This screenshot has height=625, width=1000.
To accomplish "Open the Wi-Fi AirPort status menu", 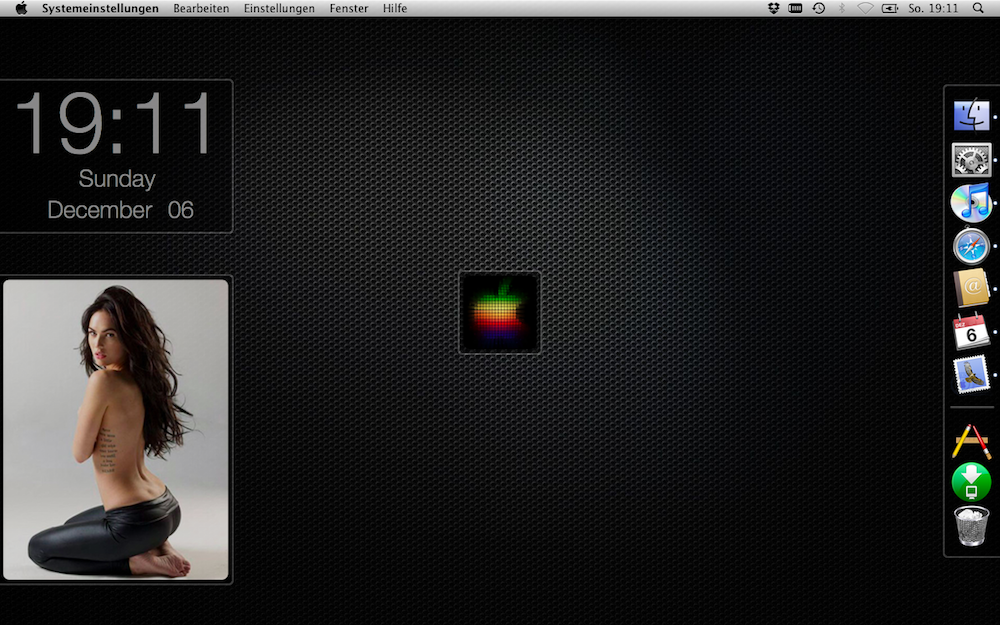I will (x=865, y=8).
